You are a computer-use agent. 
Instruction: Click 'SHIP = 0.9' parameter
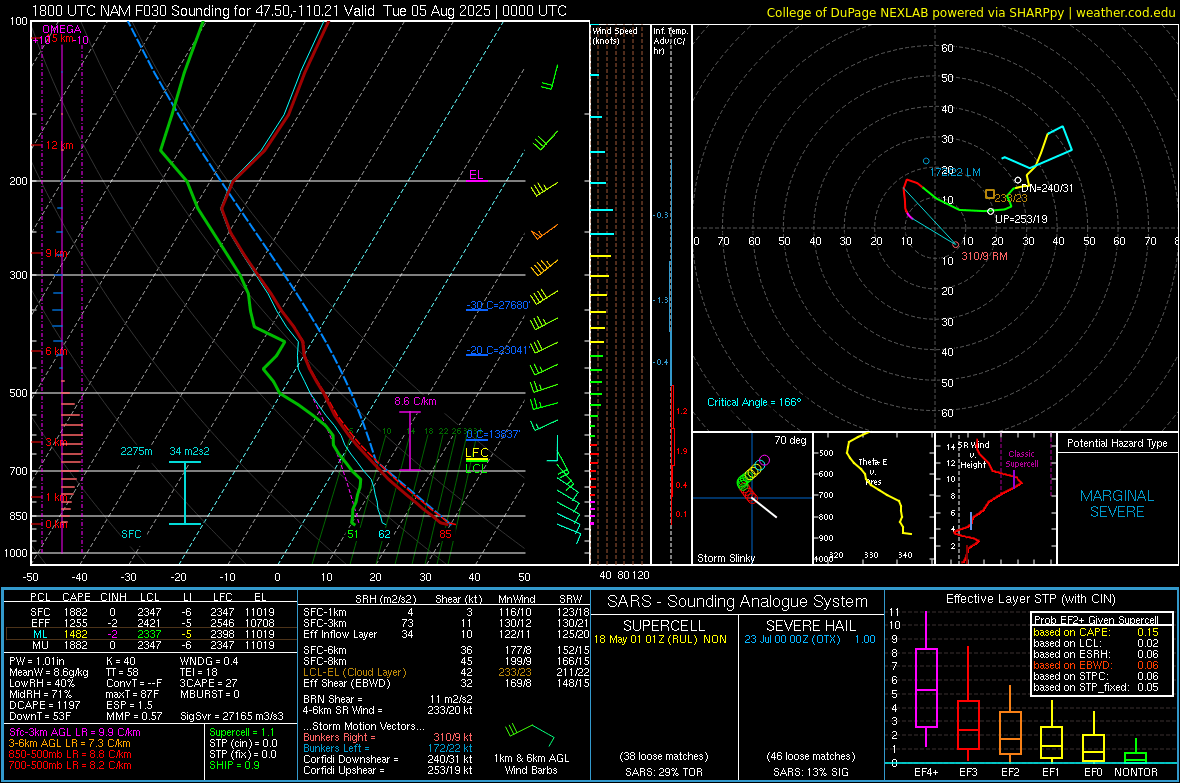point(234,765)
